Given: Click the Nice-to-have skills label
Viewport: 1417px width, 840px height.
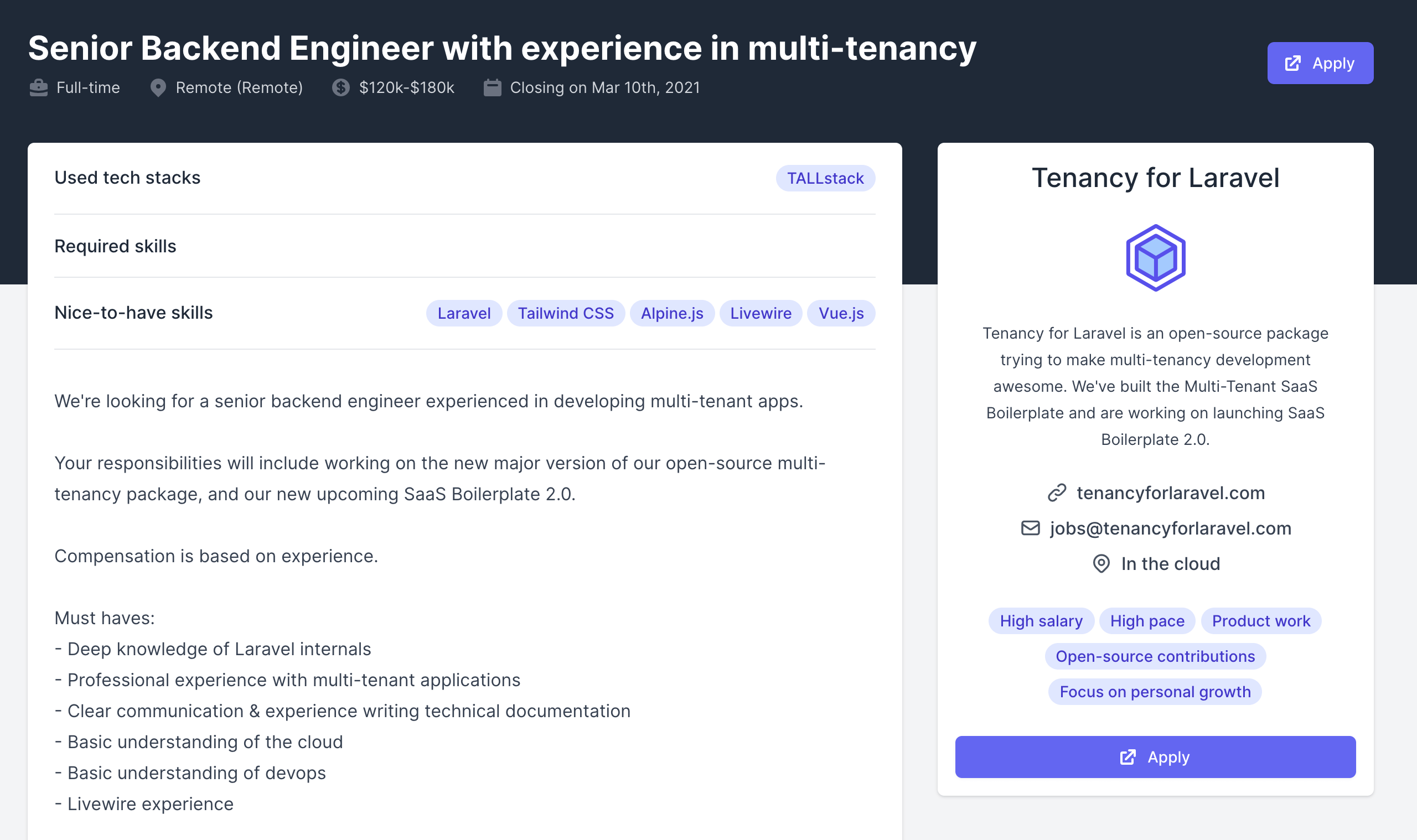Looking at the screenshot, I should [133, 313].
